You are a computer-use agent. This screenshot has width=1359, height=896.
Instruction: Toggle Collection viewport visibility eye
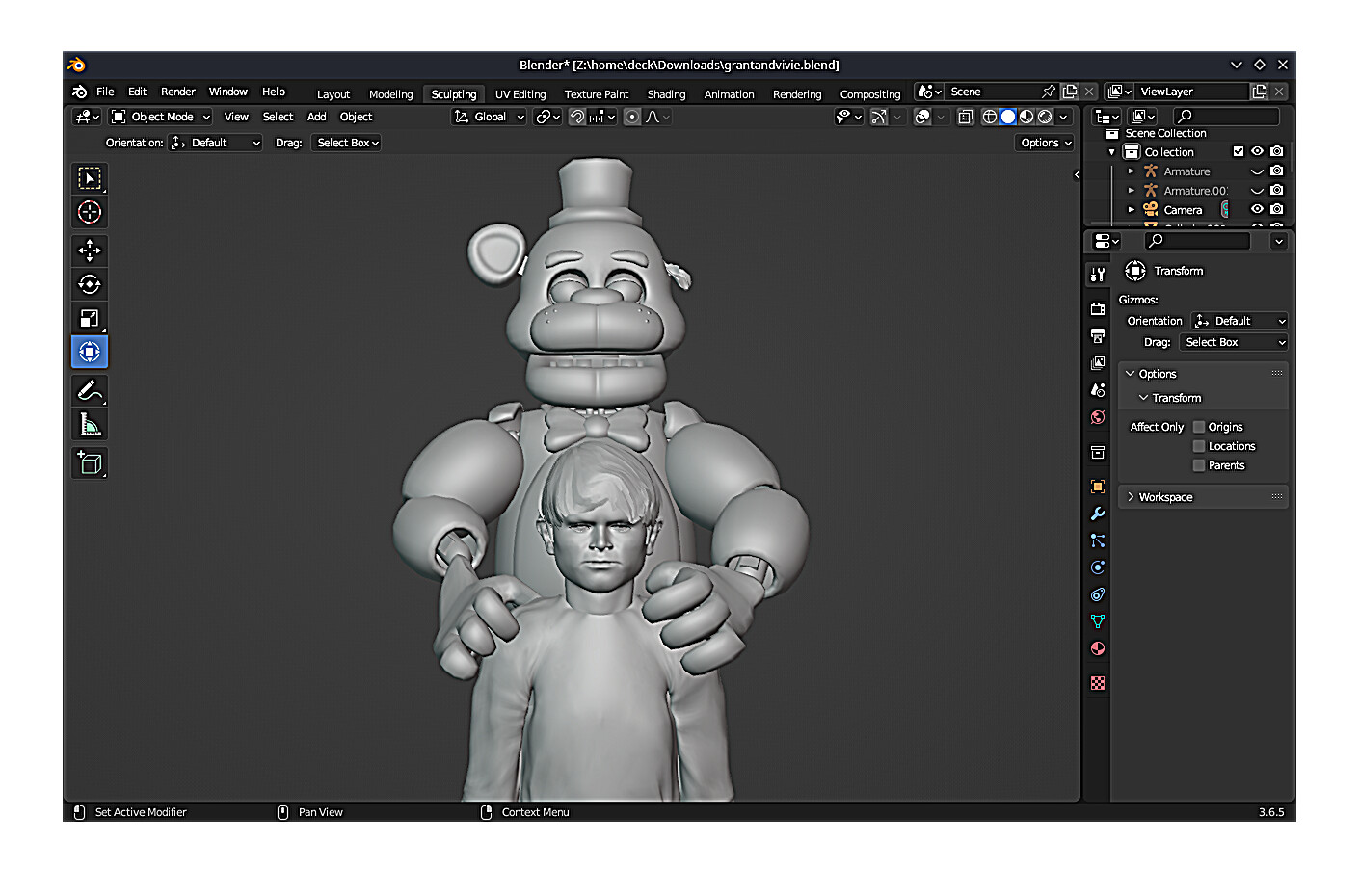(x=1257, y=151)
